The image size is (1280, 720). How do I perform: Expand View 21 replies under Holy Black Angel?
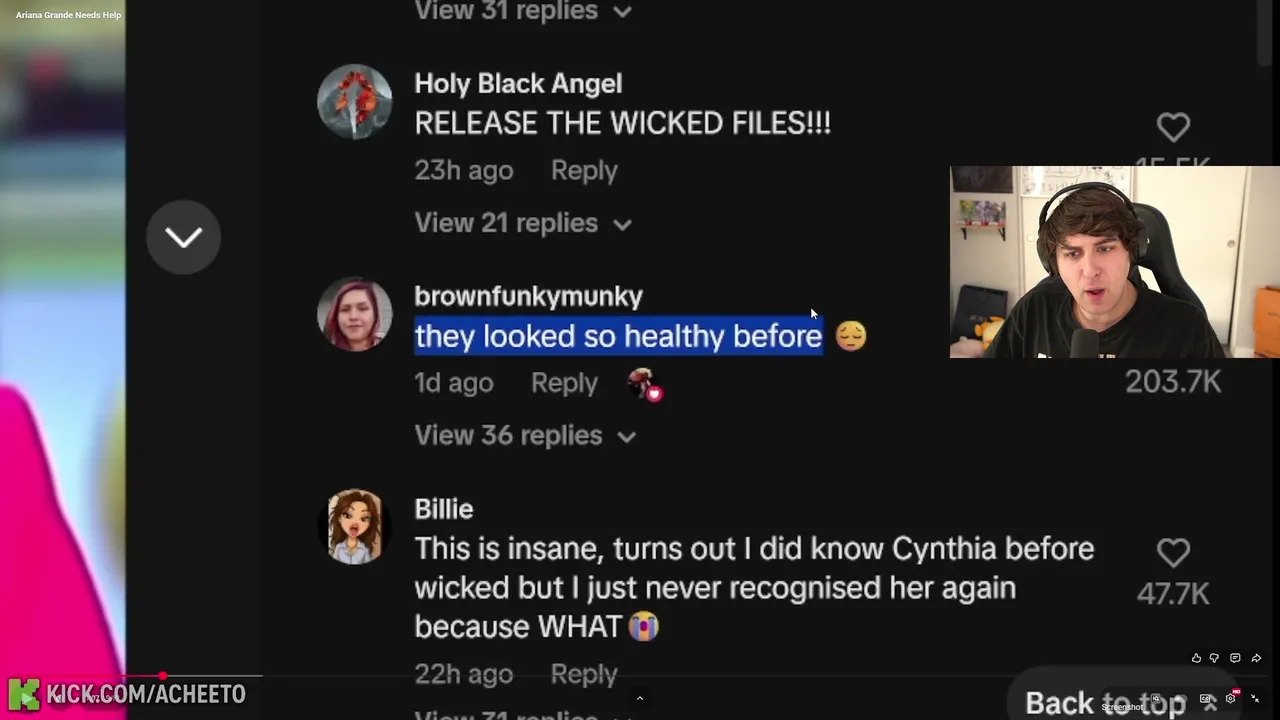tap(523, 223)
